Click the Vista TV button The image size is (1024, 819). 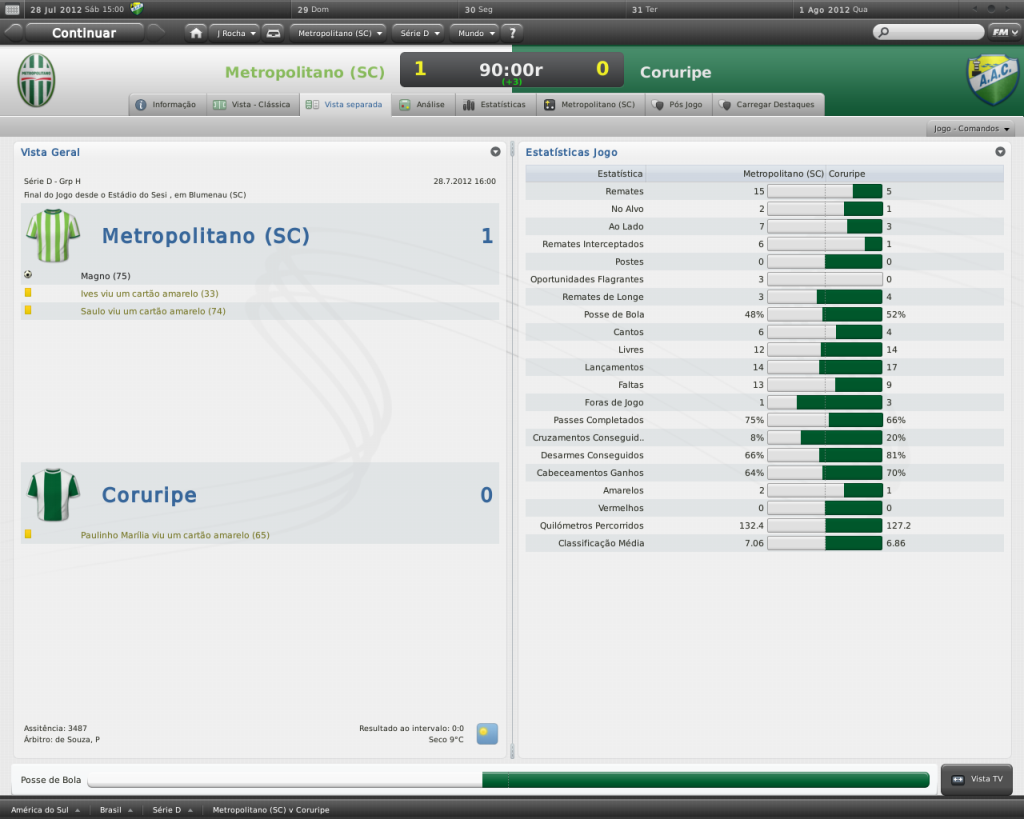click(976, 779)
